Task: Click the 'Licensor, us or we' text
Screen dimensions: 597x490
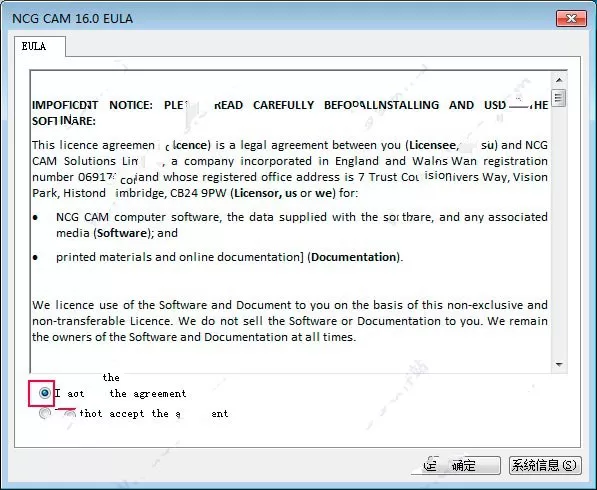Action: (283, 193)
